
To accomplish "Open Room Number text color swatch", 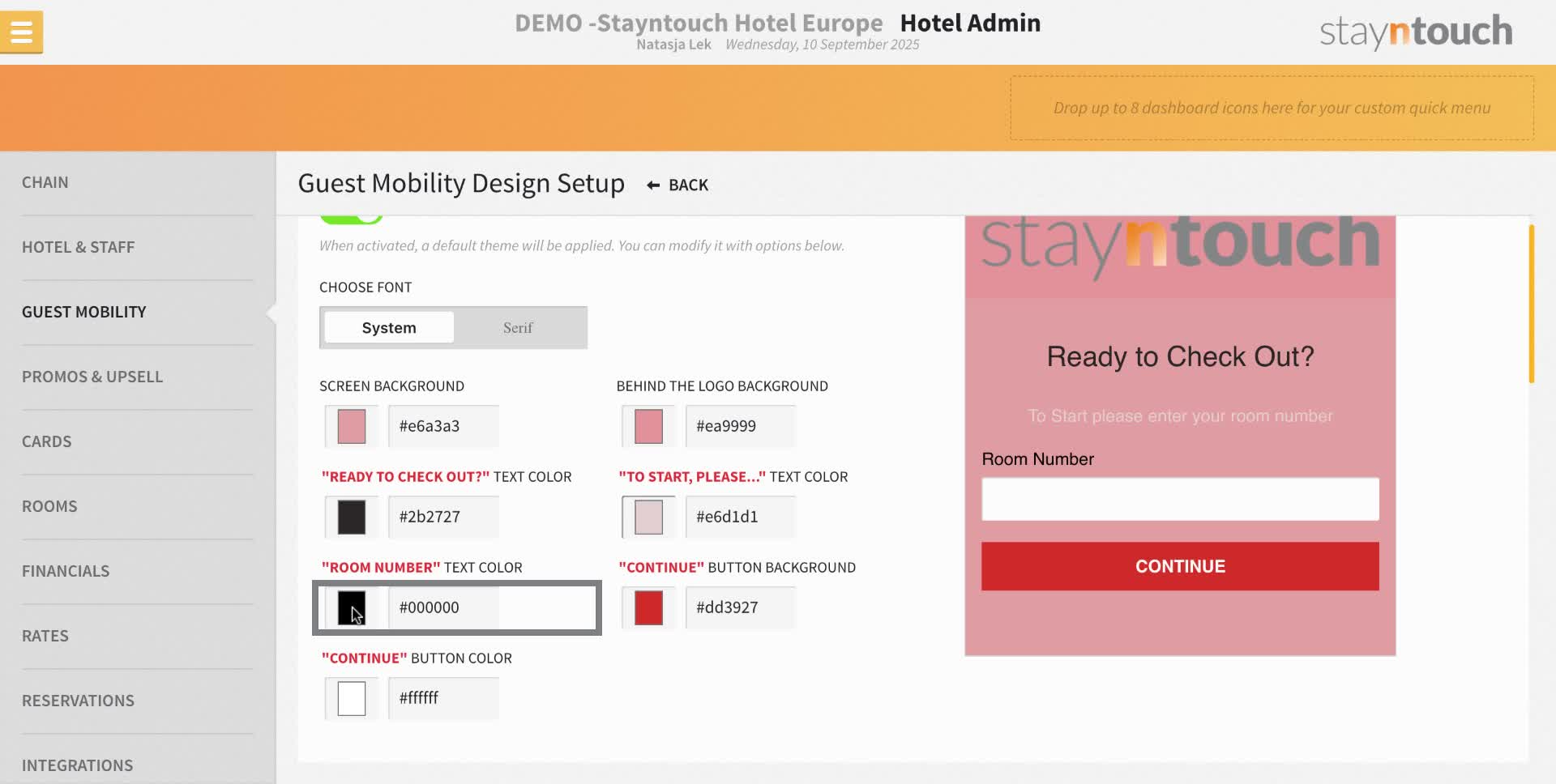I will (352, 607).
